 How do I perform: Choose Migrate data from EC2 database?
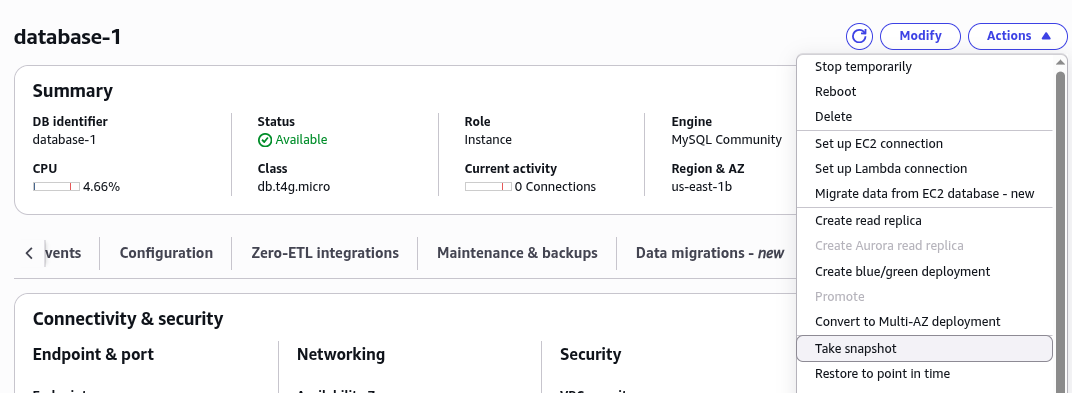click(925, 194)
